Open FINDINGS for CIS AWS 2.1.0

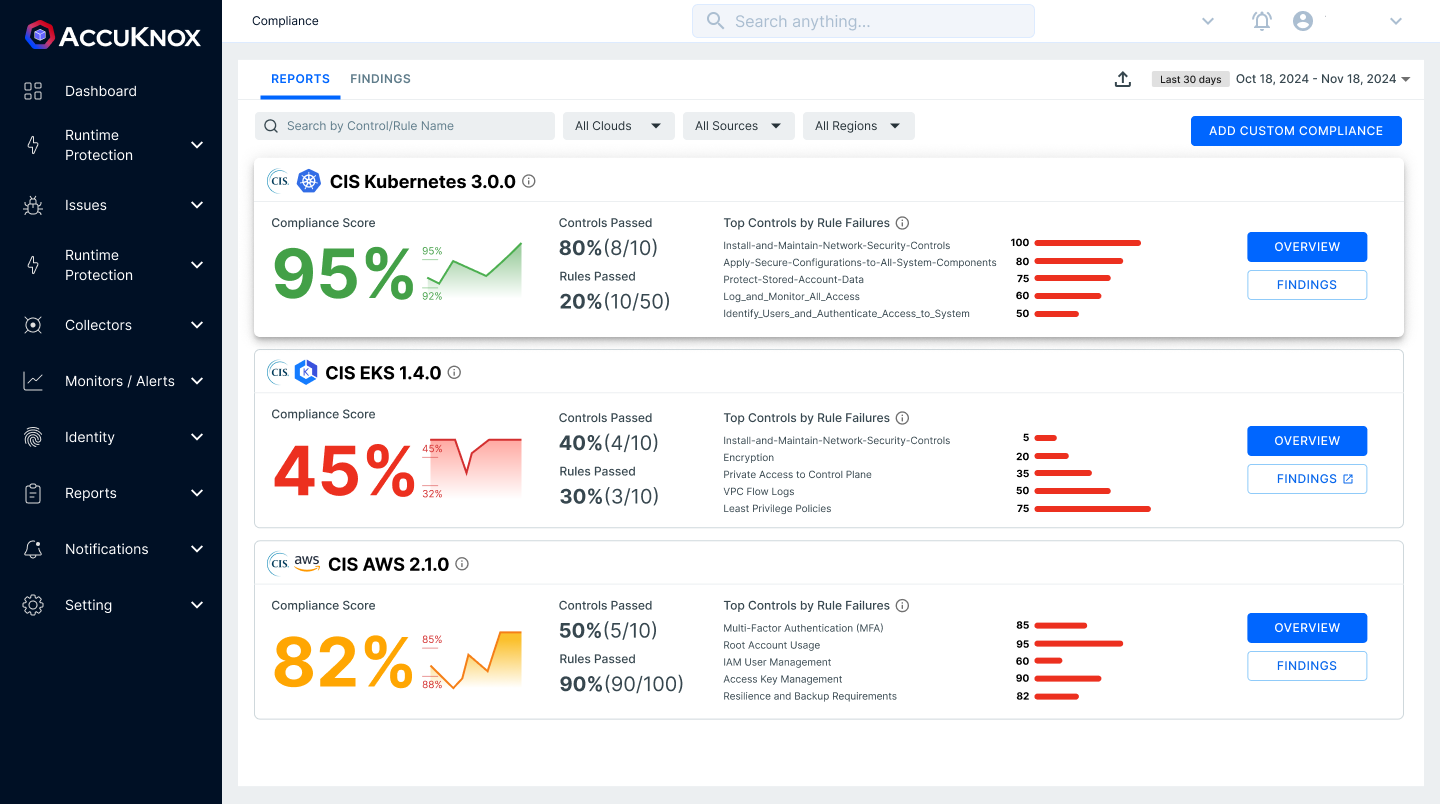tap(1307, 666)
